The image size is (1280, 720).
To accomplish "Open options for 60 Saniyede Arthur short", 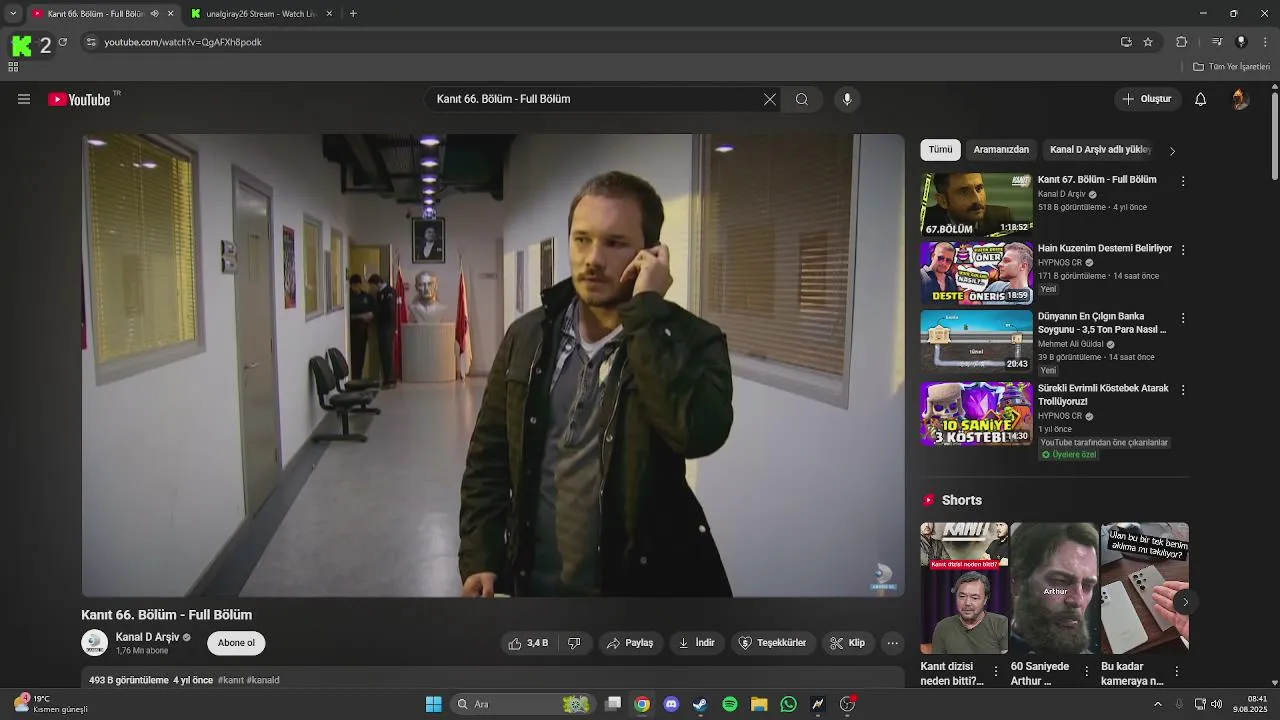I will [x=1086, y=671].
